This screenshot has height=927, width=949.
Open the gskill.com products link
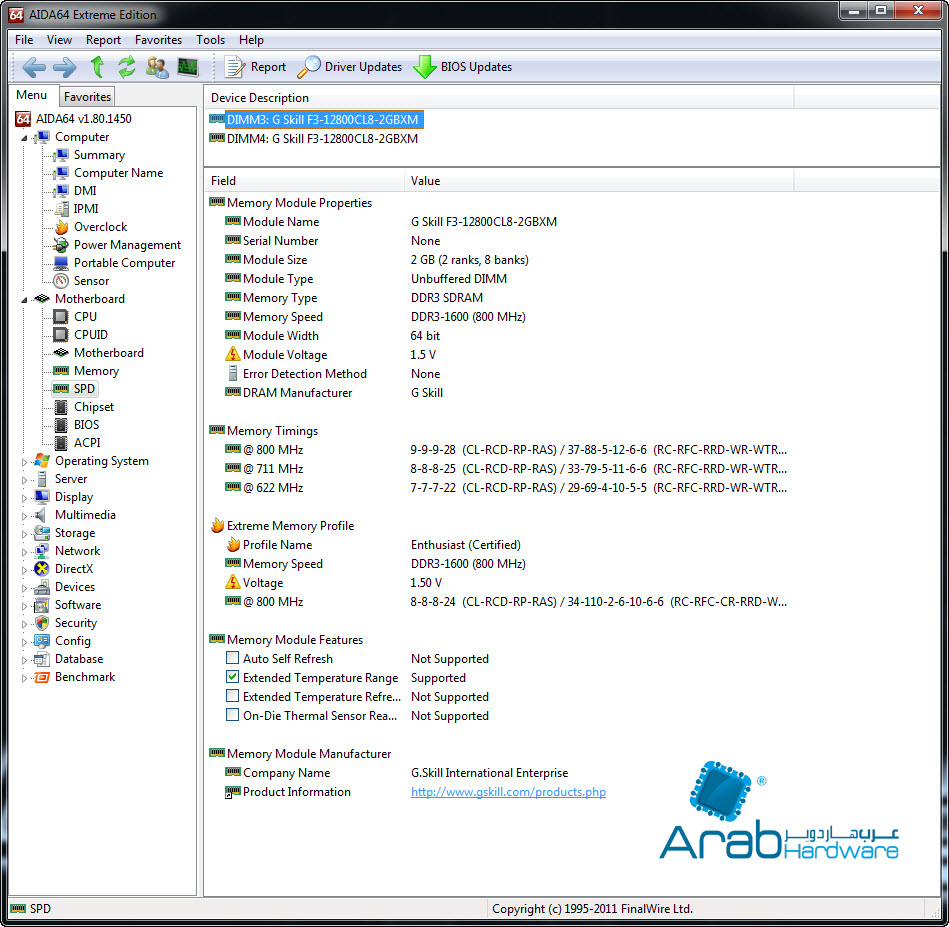(x=508, y=792)
